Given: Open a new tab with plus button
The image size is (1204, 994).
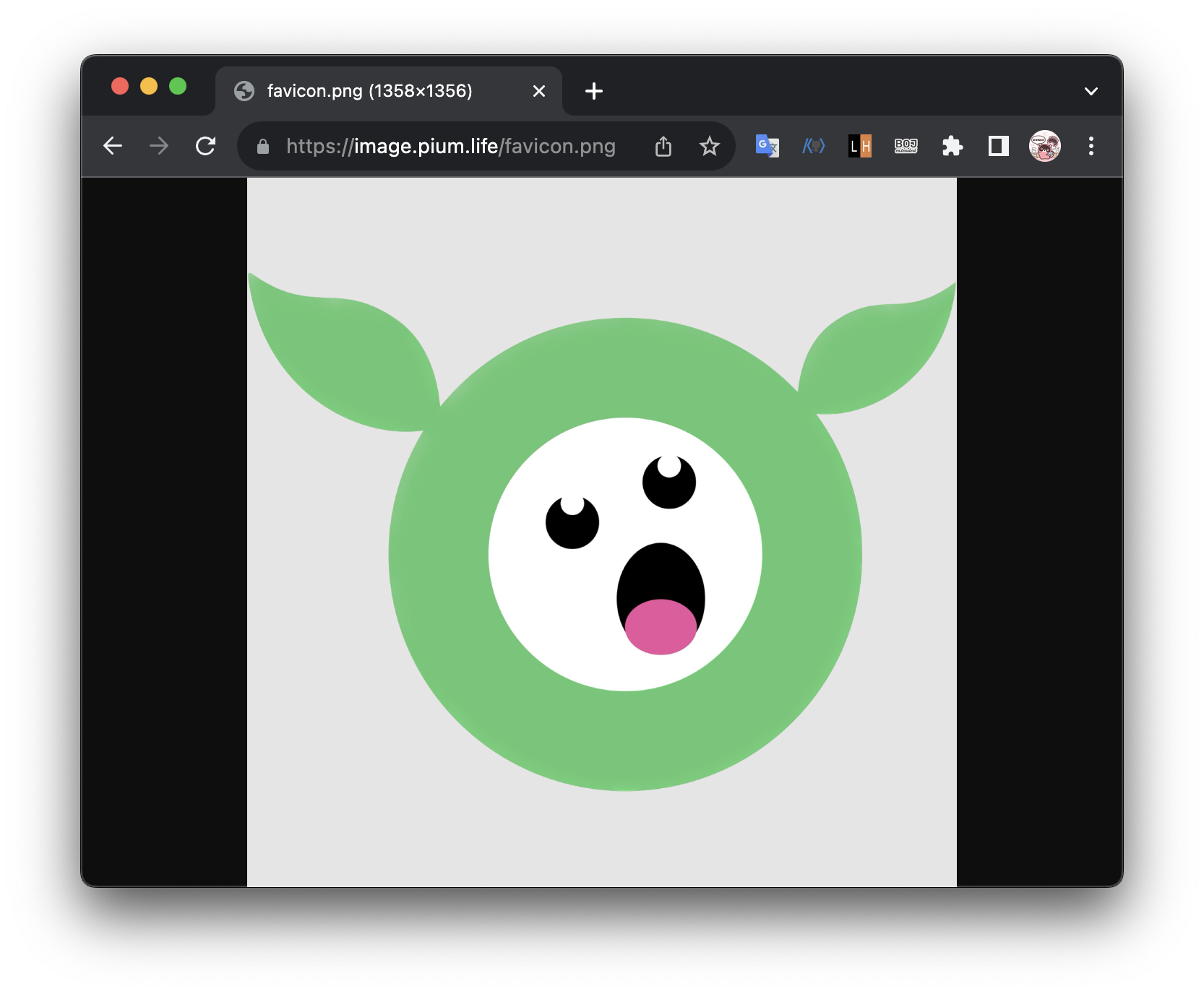Looking at the screenshot, I should (593, 91).
